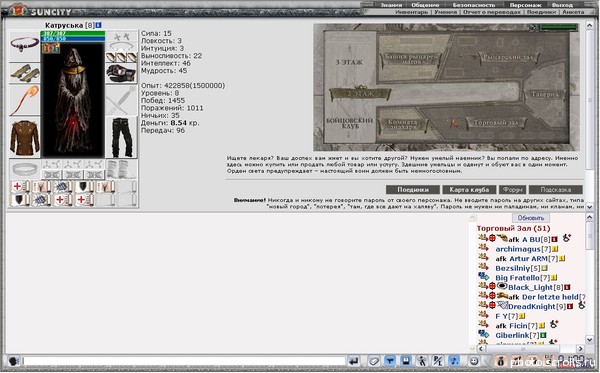The height and width of the screenshot is (373, 600).
Task: Open the Персонаж top menu
Action: pos(525,5)
